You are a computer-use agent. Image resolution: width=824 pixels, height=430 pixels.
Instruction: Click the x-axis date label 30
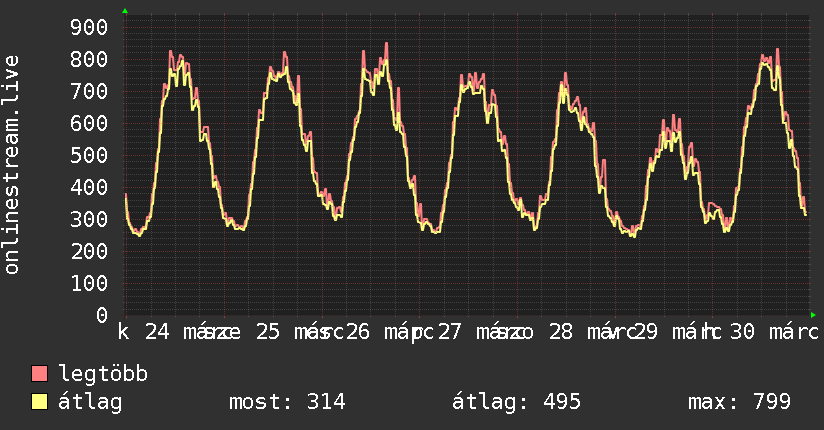(x=743, y=332)
